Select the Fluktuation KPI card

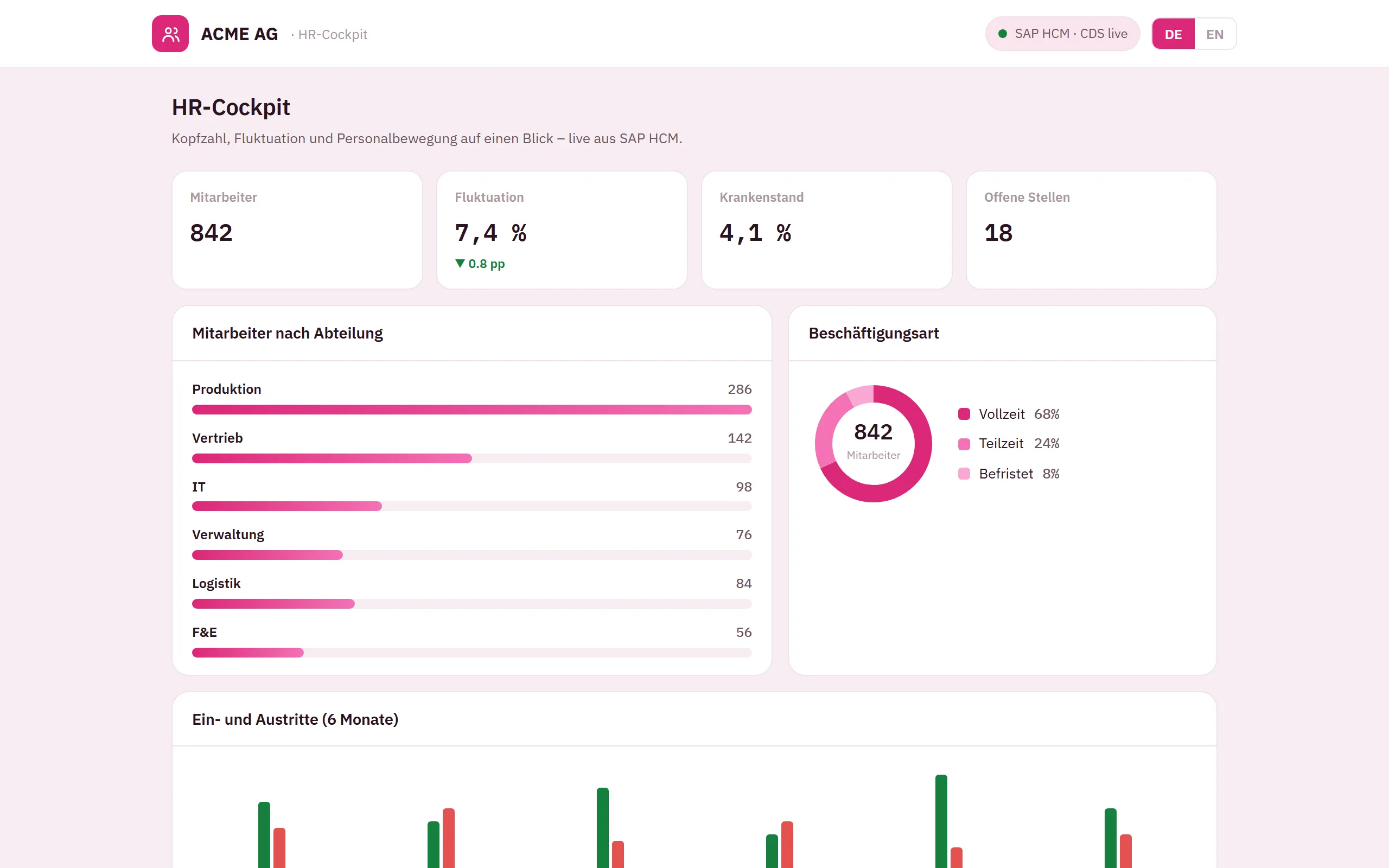562,230
